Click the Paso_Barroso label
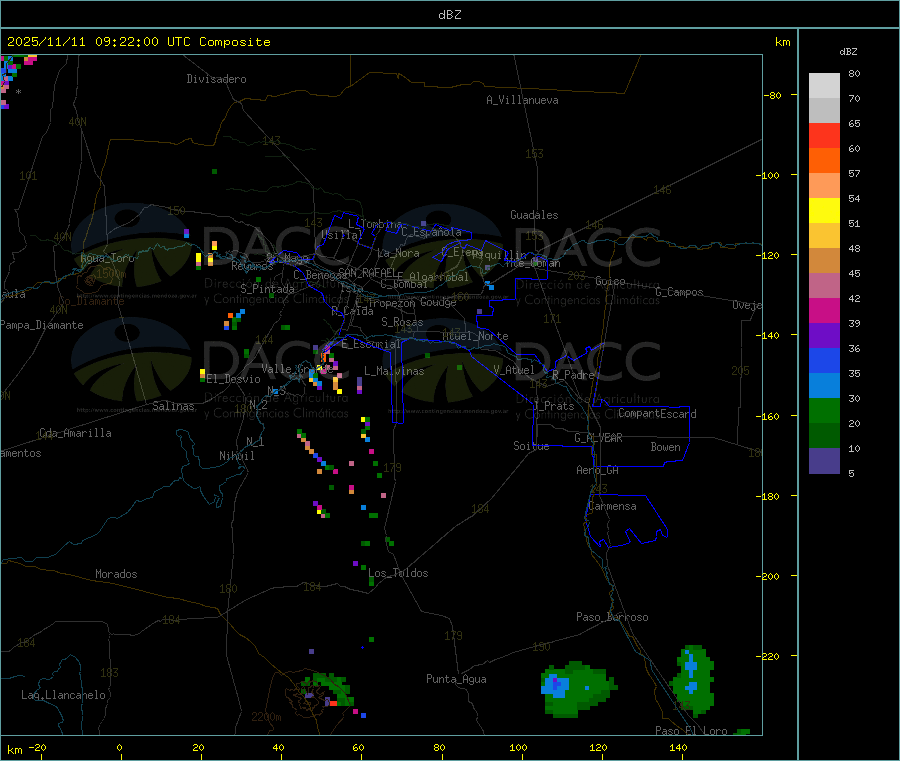 pyautogui.click(x=612, y=617)
